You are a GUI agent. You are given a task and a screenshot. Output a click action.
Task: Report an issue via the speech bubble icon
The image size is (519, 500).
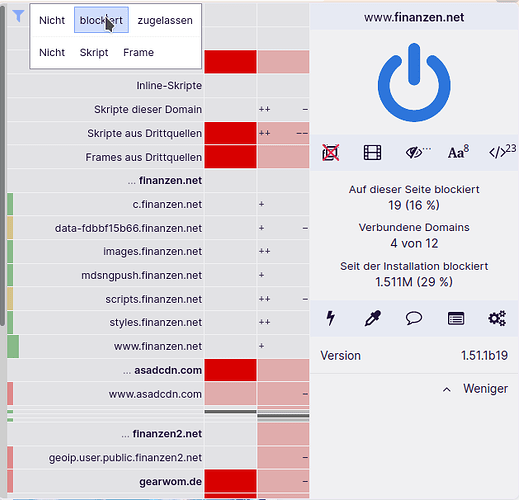pyautogui.click(x=414, y=318)
